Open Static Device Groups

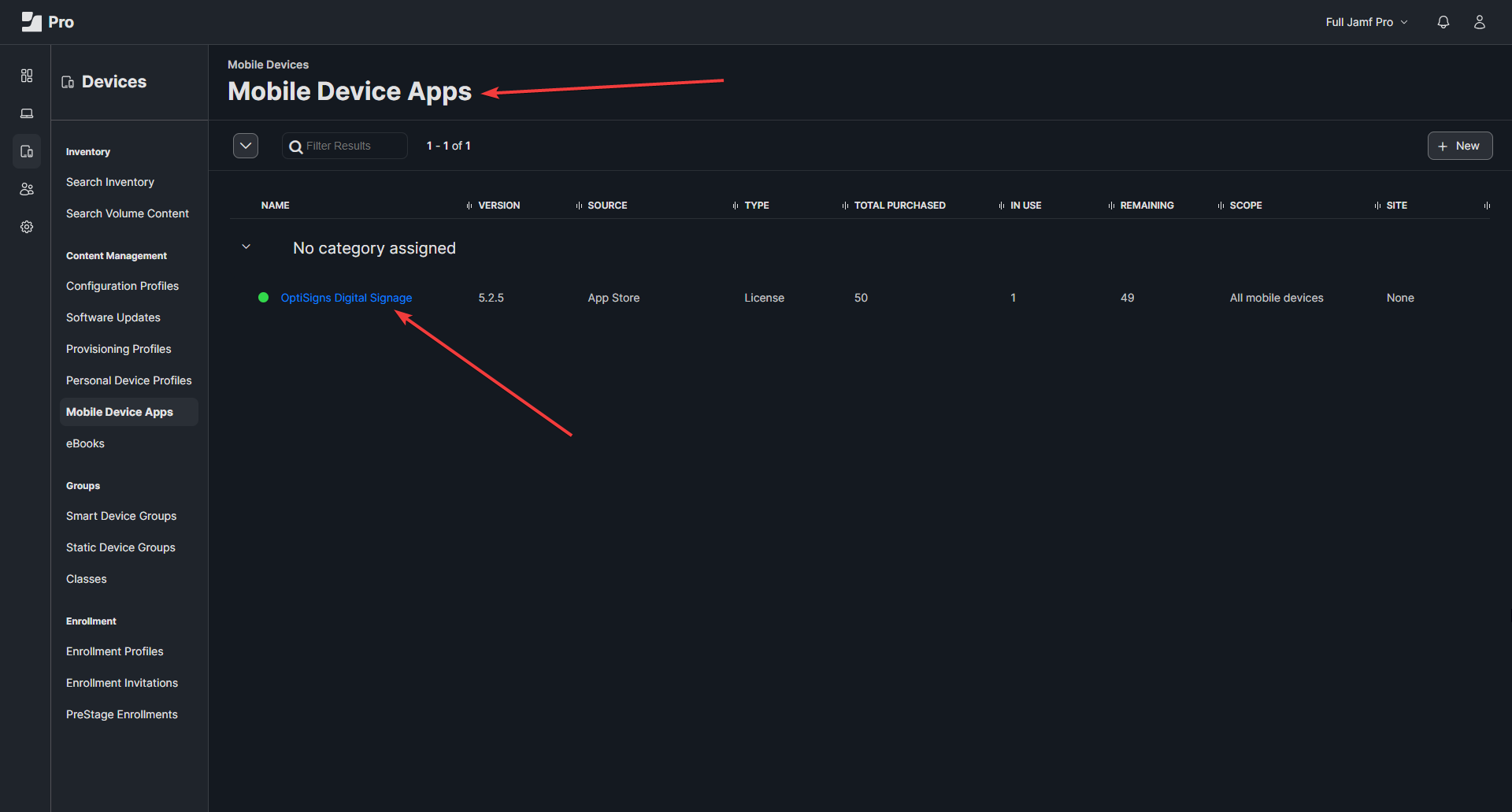click(x=120, y=547)
